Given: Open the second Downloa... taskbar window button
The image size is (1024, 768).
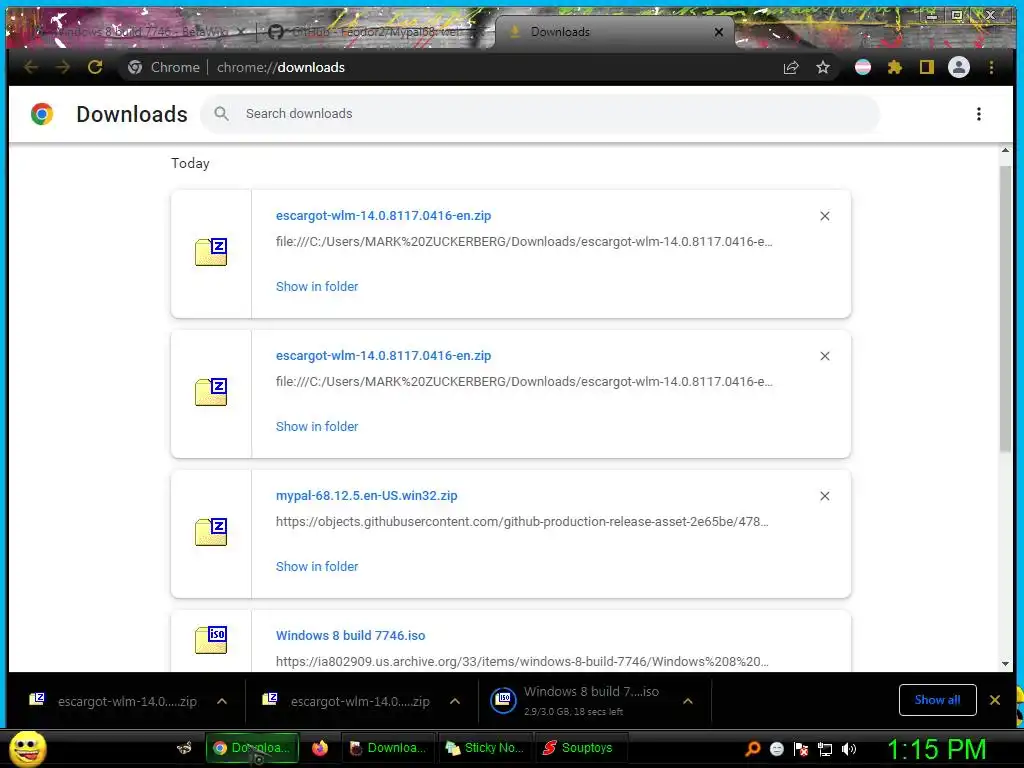Looking at the screenshot, I should pyautogui.click(x=388, y=748).
